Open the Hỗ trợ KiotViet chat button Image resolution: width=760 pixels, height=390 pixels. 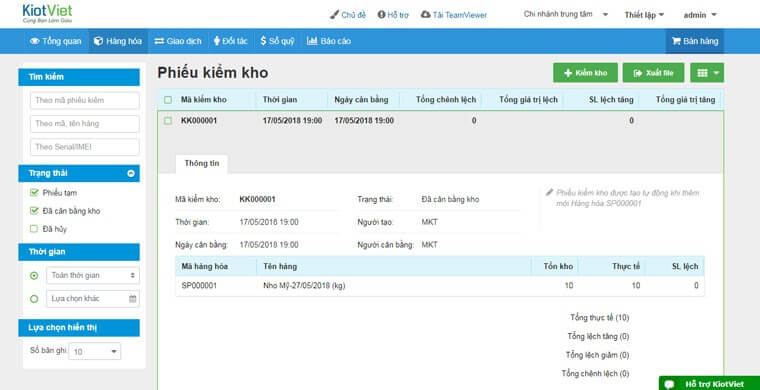click(709, 384)
